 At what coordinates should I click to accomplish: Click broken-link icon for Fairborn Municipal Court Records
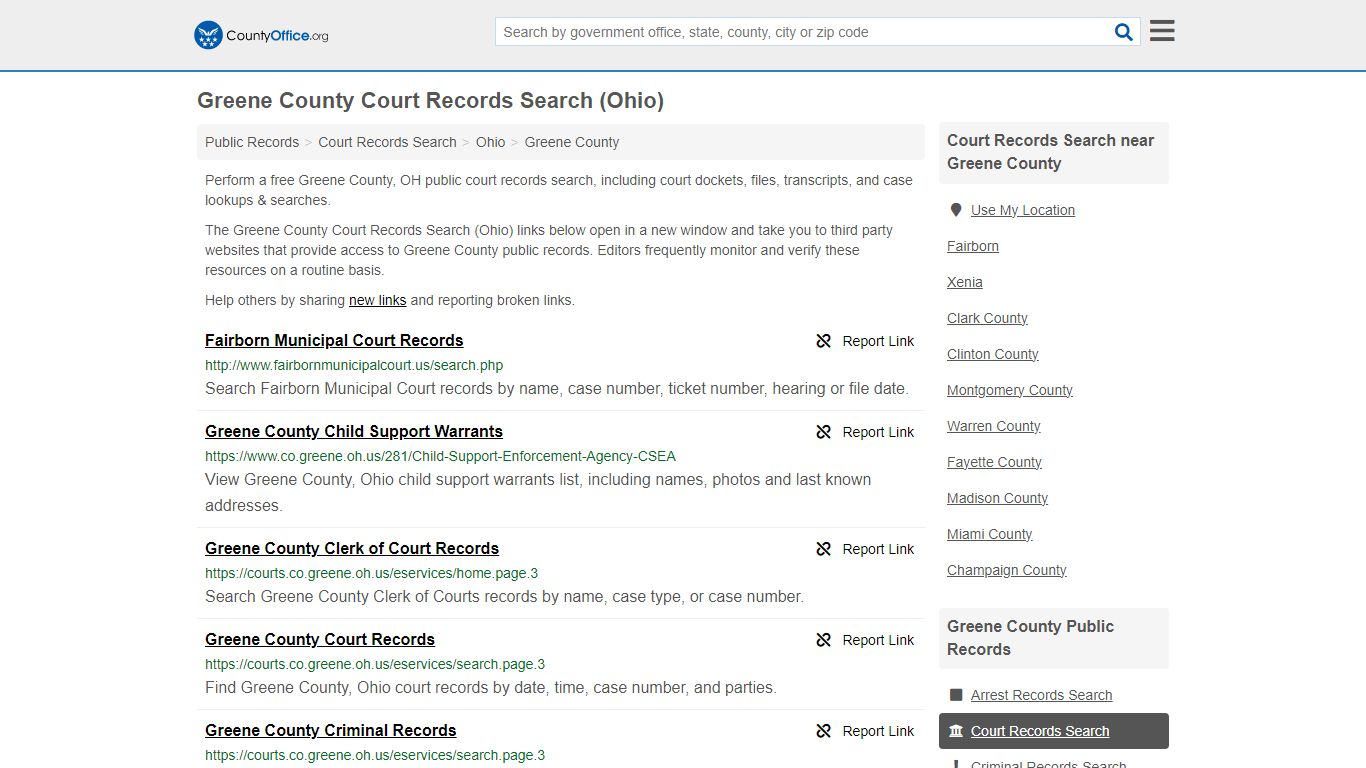coord(824,341)
